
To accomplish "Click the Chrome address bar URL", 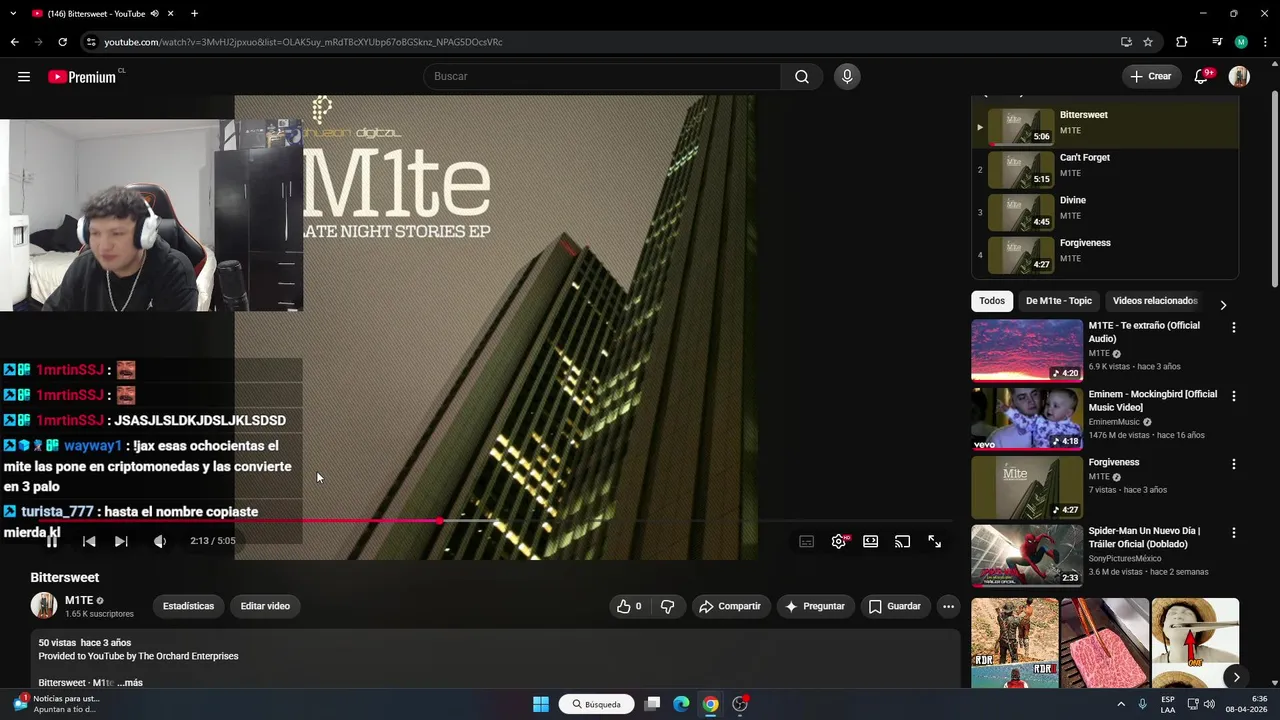I will coord(304,42).
